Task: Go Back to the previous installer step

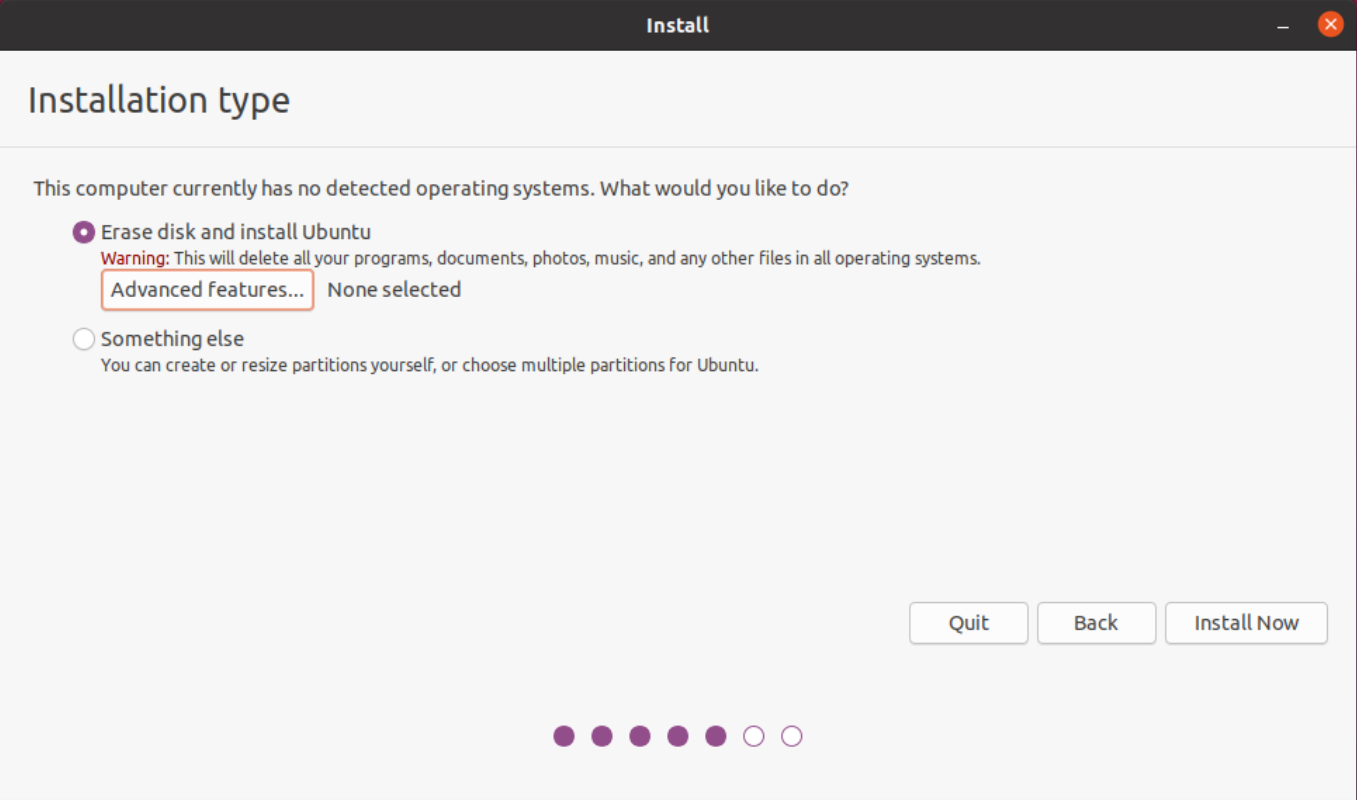Action: click(1096, 623)
